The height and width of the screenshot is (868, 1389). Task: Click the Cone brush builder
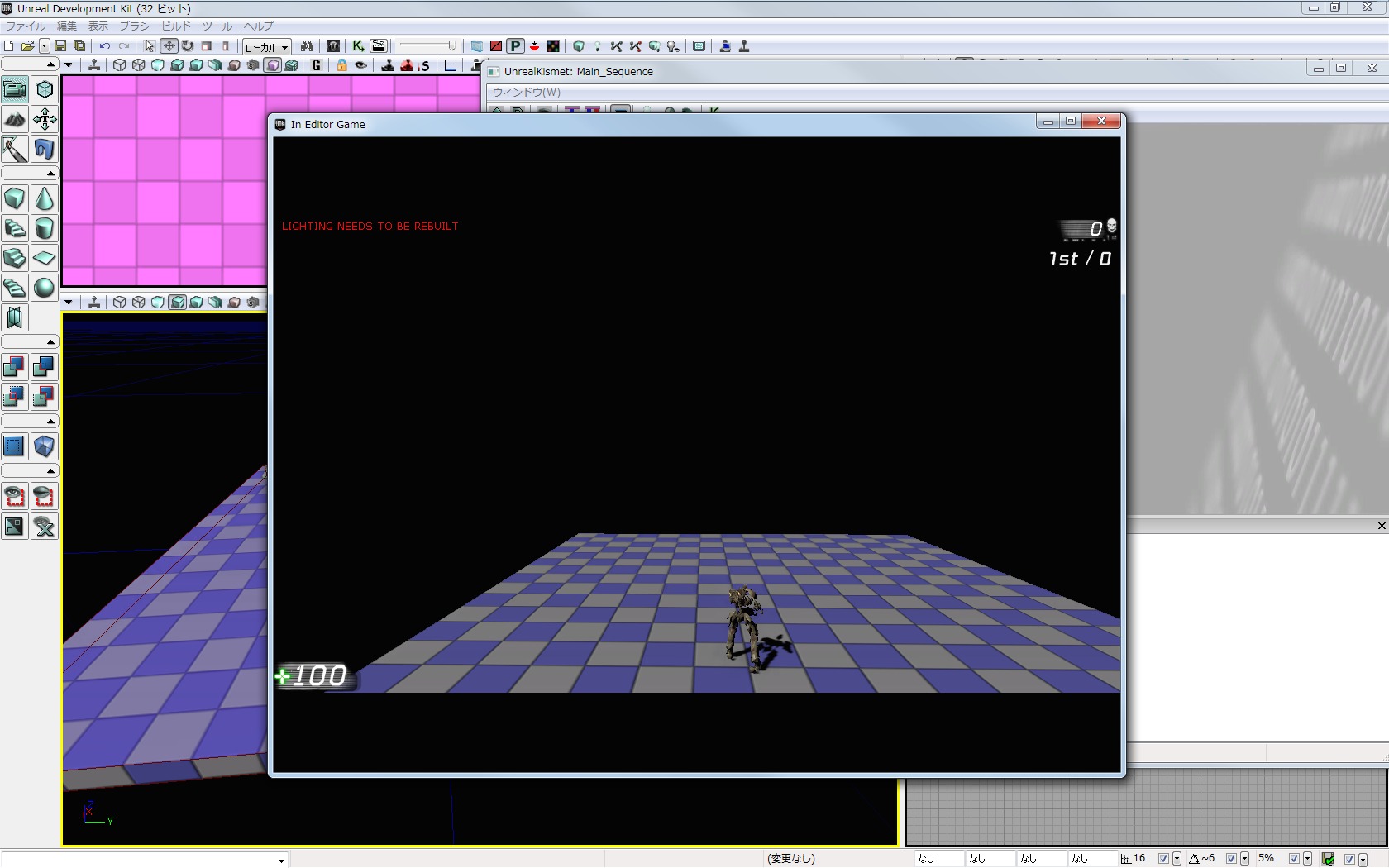(45, 199)
